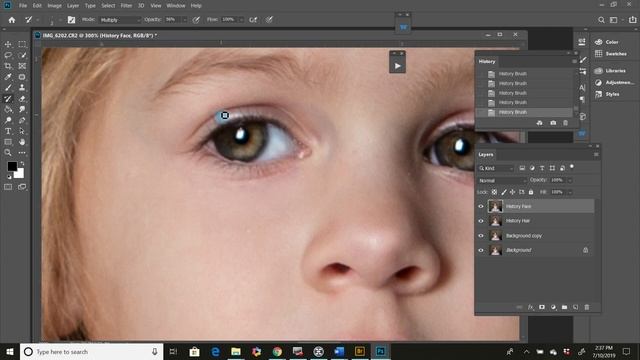The width and height of the screenshot is (640, 360).
Task: Hide the Background copy layer
Action: (x=481, y=236)
